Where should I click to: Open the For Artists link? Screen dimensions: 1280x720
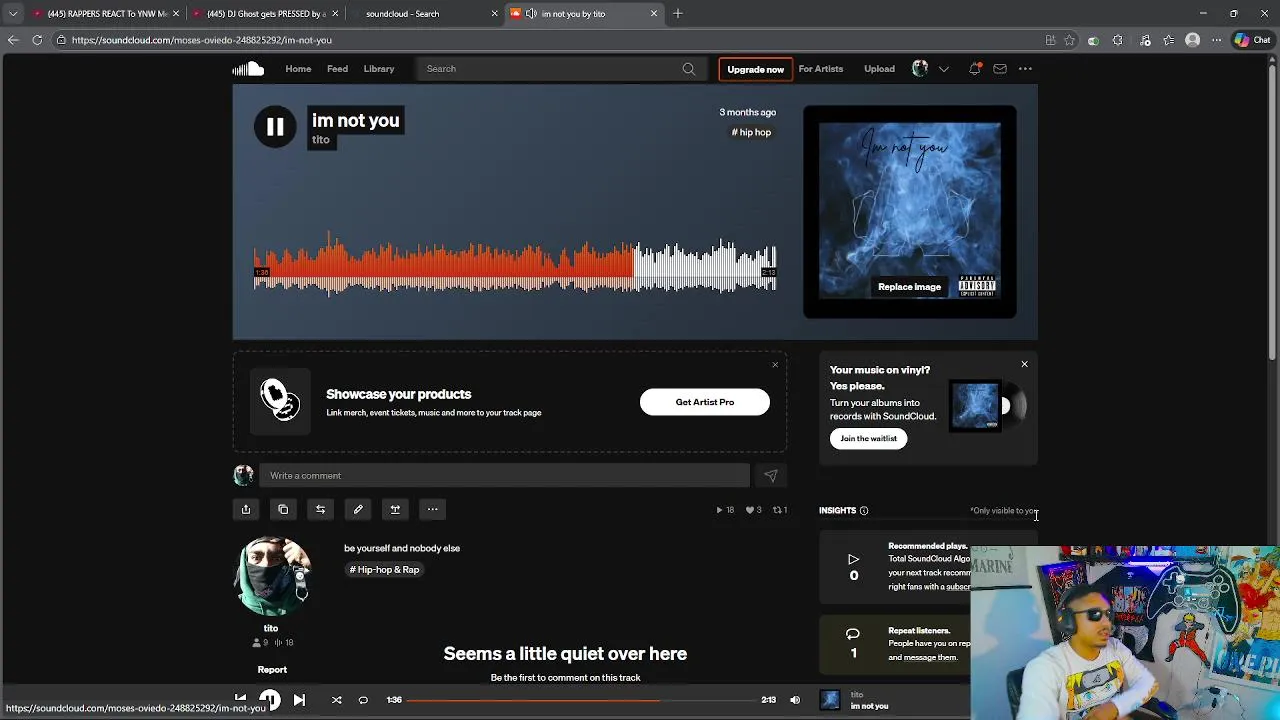[821, 69]
